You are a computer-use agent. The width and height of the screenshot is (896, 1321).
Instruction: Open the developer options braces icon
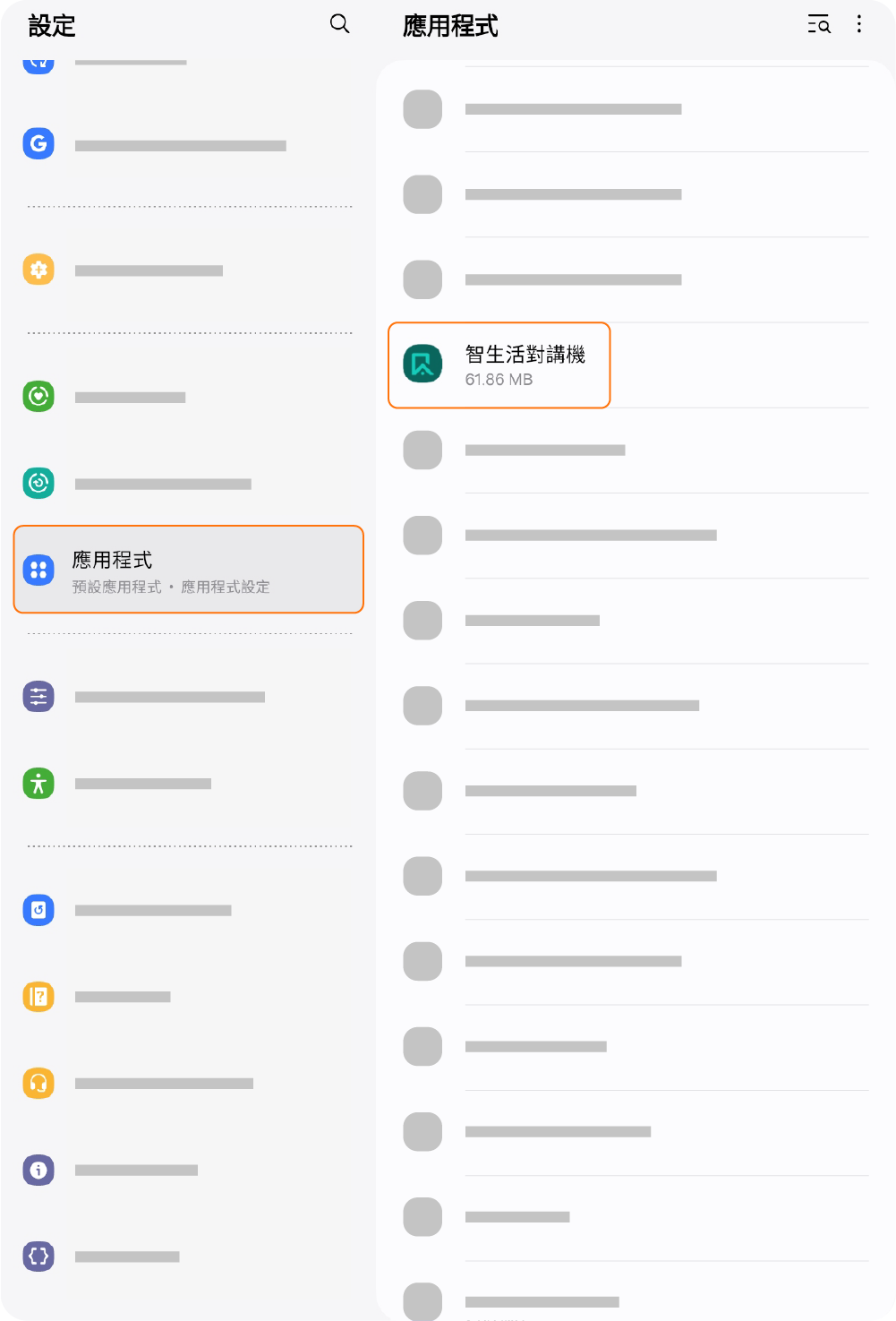click(38, 1257)
